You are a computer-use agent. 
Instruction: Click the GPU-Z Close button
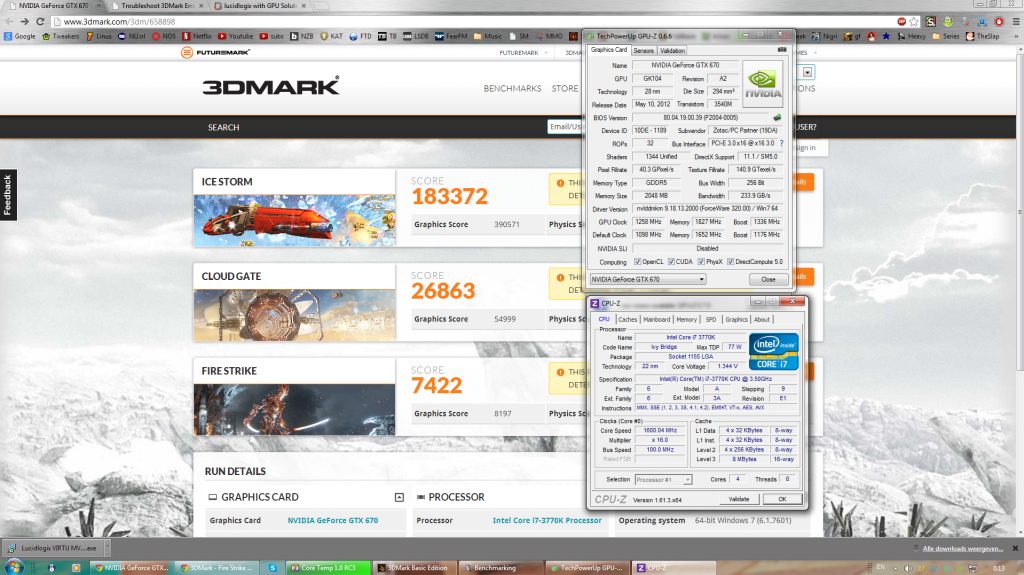(x=768, y=279)
